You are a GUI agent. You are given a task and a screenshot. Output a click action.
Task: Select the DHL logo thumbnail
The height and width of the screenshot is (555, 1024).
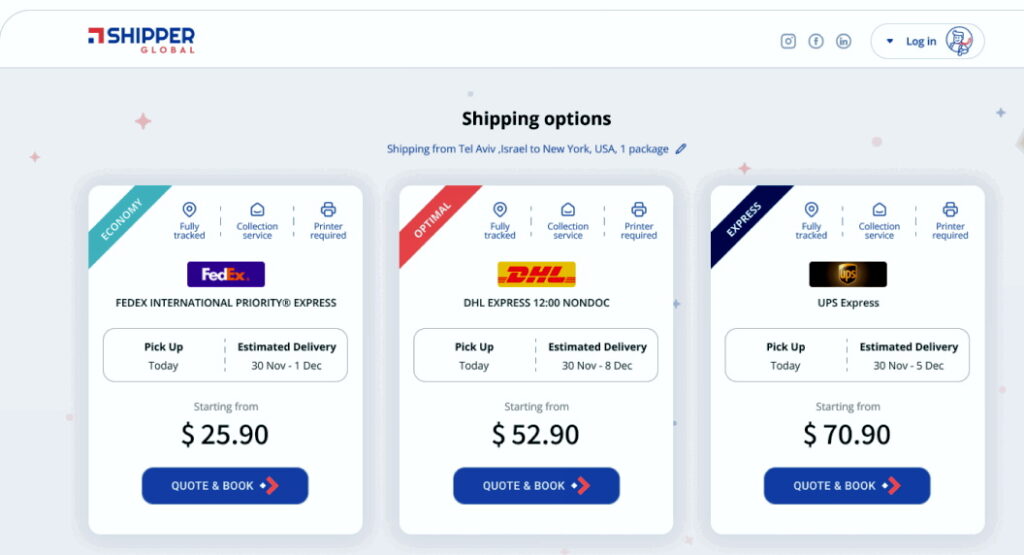537,274
